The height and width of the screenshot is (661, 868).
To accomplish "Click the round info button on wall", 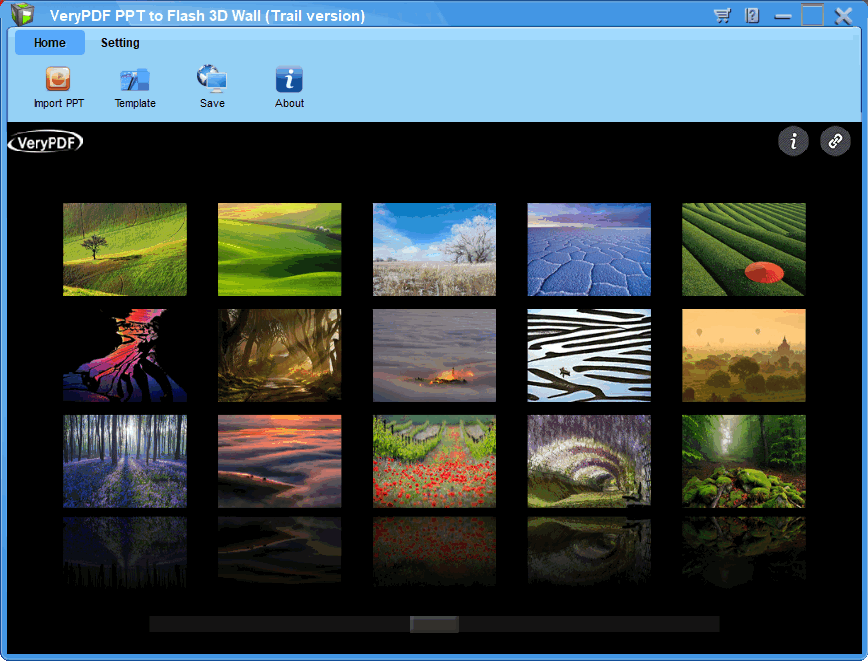I will click(793, 141).
